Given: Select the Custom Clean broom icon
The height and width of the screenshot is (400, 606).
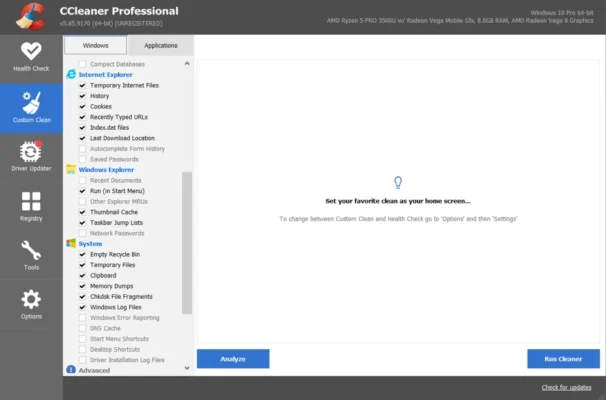Looking at the screenshot, I should point(30,105).
